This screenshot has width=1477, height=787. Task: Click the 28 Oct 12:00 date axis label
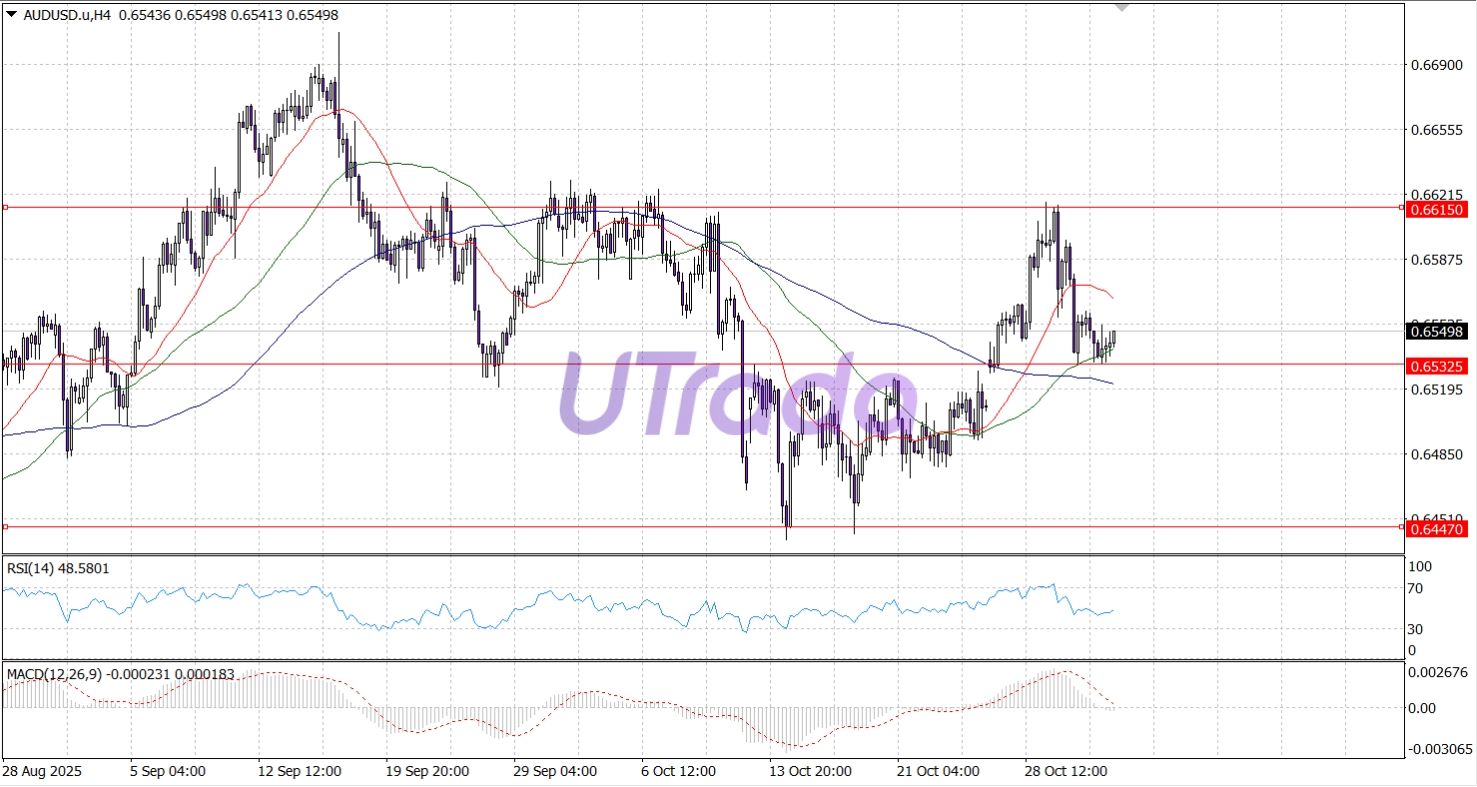tap(1066, 771)
